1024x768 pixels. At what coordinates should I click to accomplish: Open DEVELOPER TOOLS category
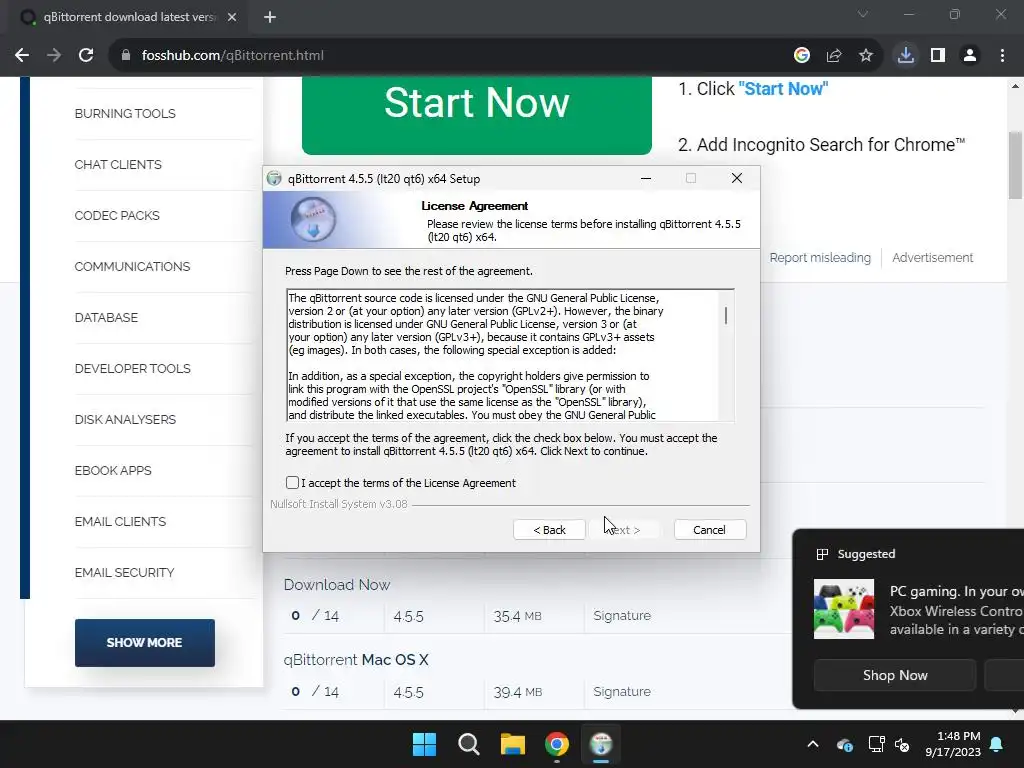tap(133, 368)
